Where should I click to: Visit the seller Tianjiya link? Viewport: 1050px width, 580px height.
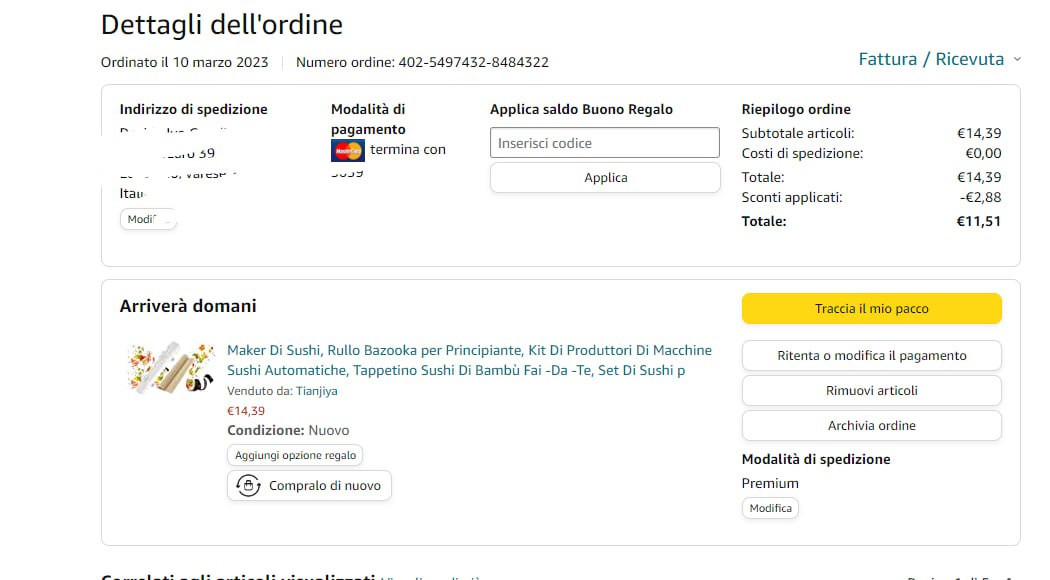317,391
